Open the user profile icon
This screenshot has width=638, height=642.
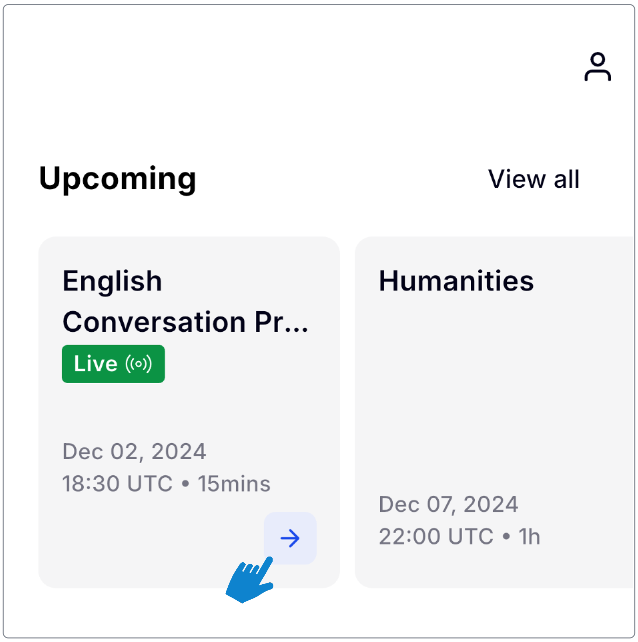[x=597, y=67]
